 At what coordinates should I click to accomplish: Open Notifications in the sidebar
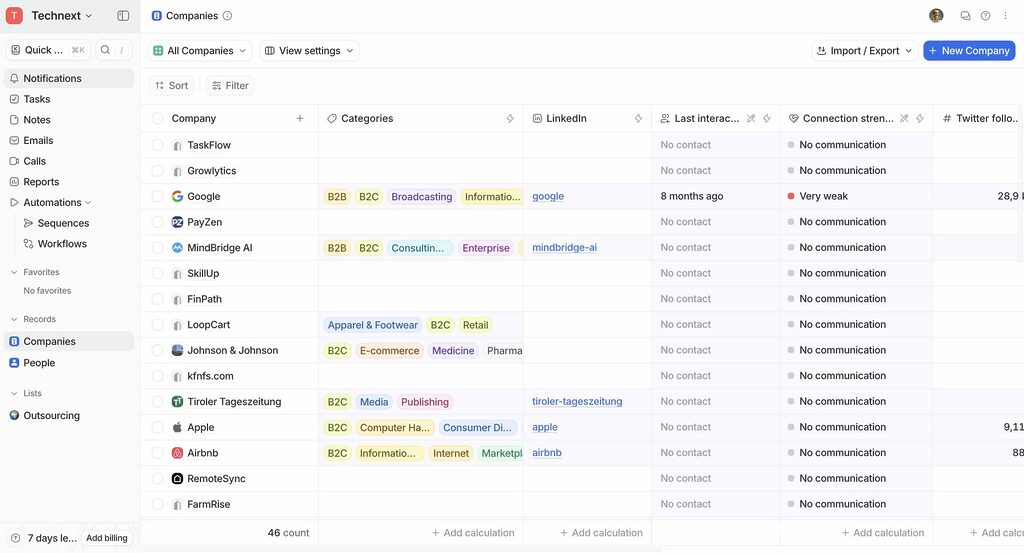(69, 78)
